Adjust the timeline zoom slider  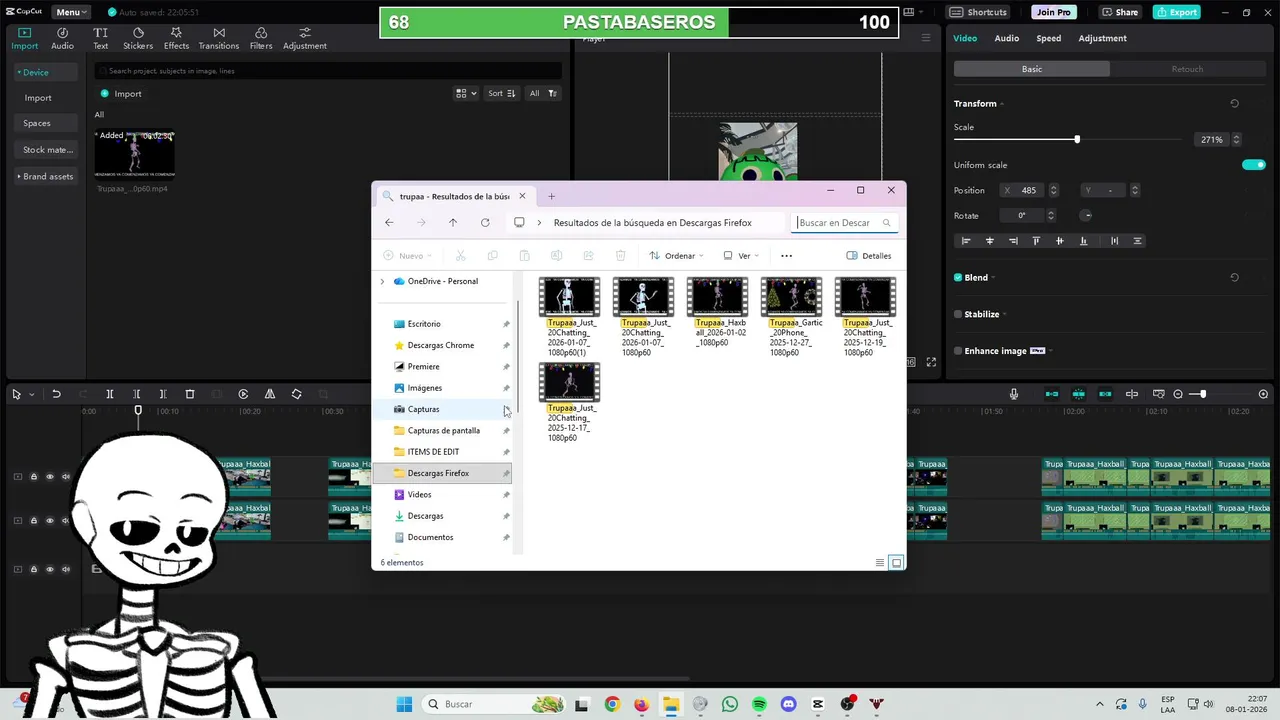point(1203,394)
